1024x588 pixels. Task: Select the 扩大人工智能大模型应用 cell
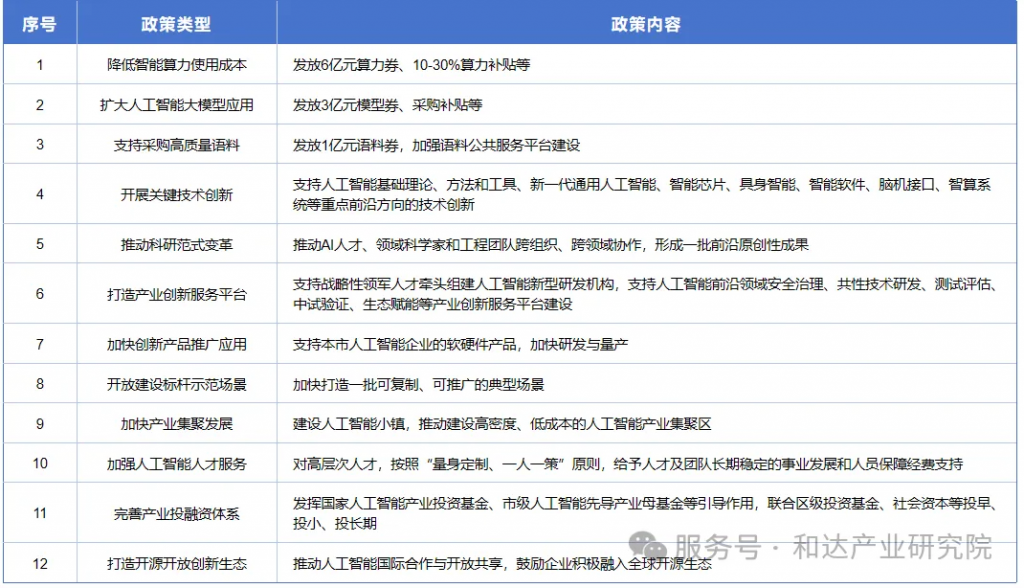177,105
